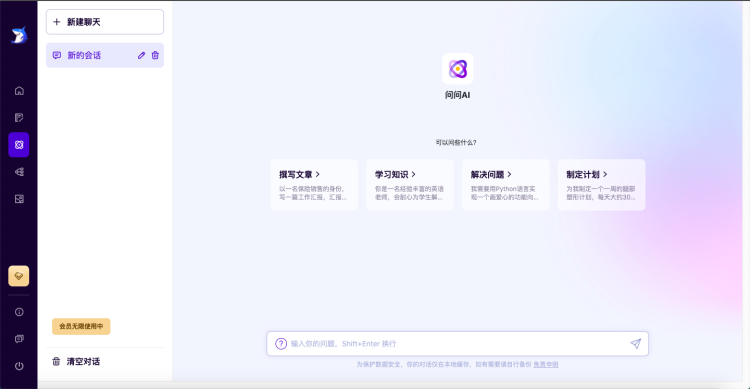The width and height of the screenshot is (750, 389).
Task: Open the 学习知识 suggestion card
Action: pyautogui.click(x=410, y=185)
